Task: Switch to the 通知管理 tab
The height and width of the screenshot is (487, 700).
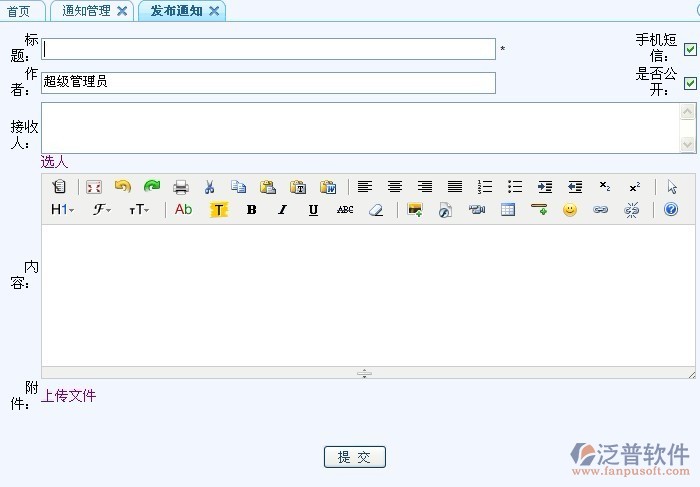Action: (x=86, y=11)
